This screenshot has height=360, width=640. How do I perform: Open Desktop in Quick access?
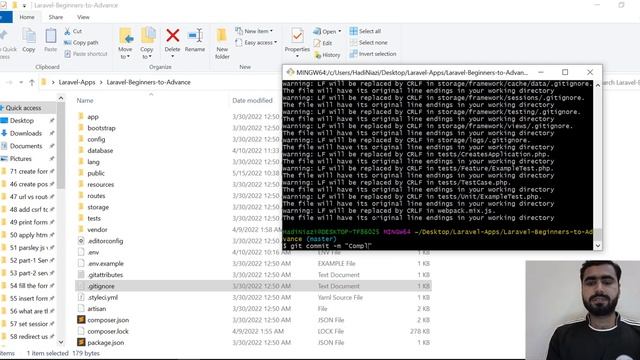pyautogui.click(x=22, y=121)
